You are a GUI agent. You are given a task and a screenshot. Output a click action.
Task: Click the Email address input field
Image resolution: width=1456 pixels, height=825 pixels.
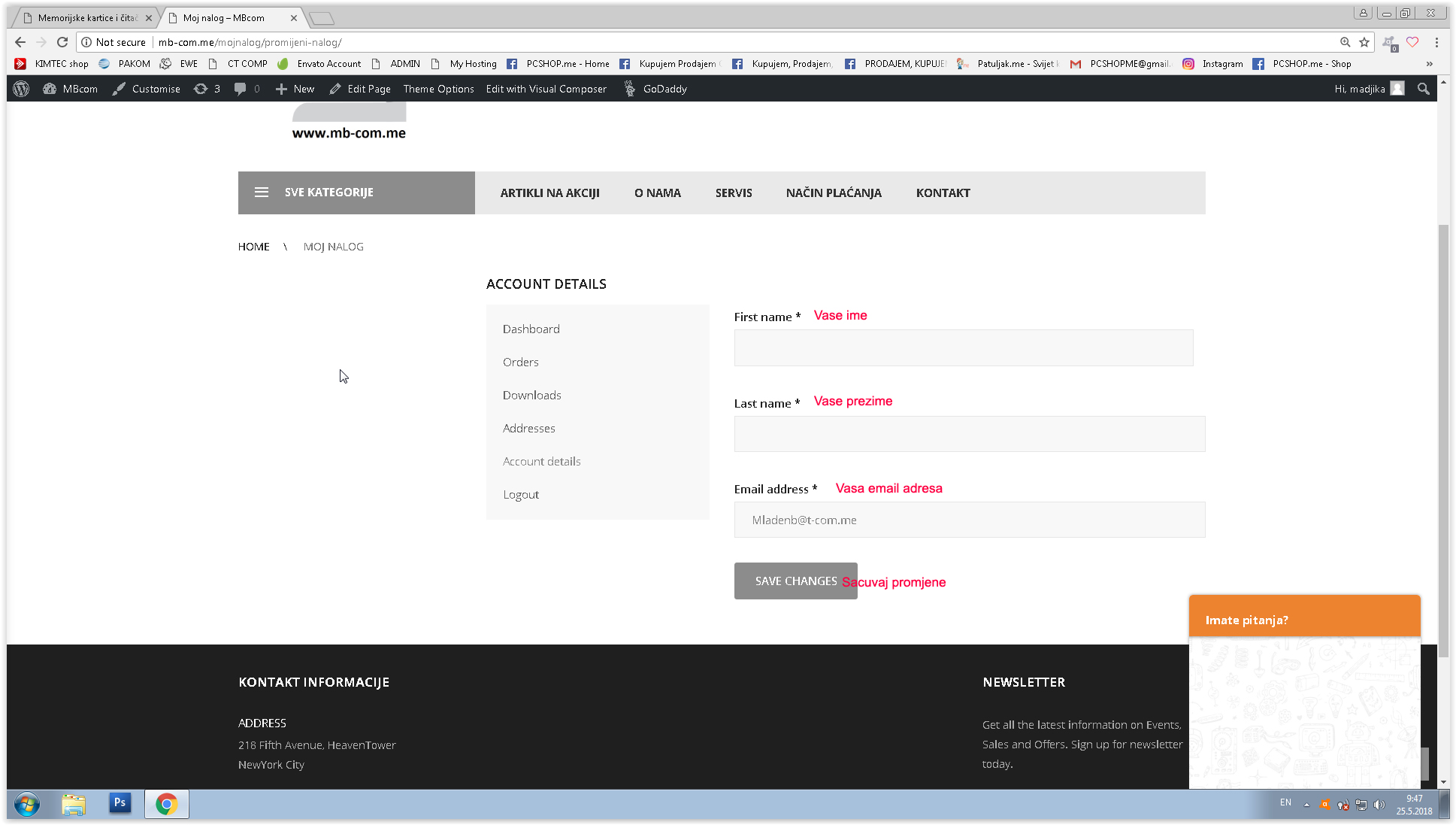[x=970, y=520]
